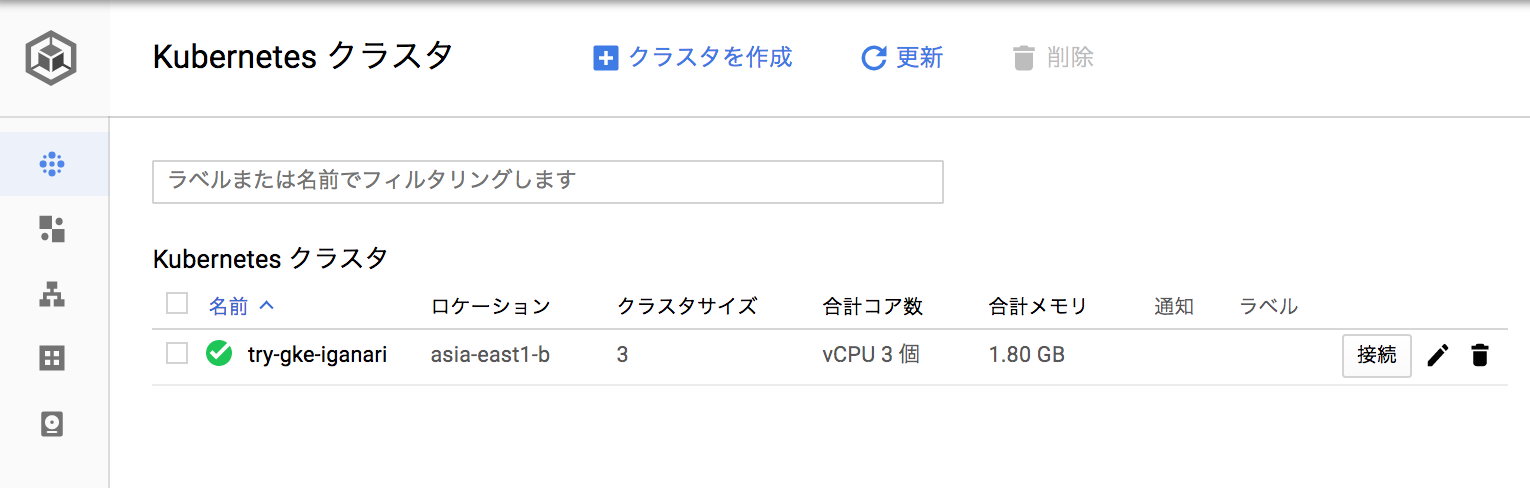Viewport: 1530px width, 488px height.
Task: Click the ロケーション column header
Action: [490, 306]
